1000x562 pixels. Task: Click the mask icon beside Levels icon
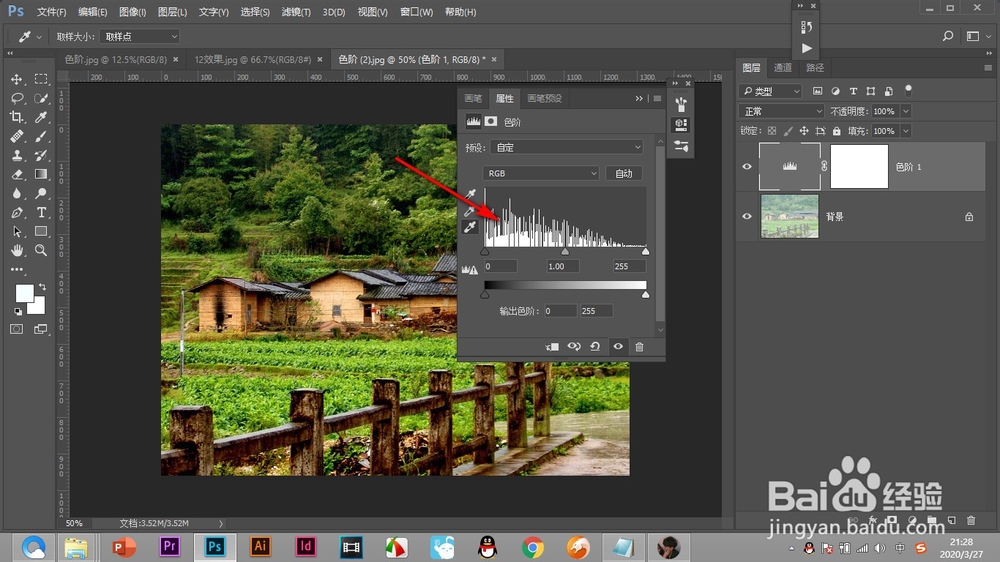pyautogui.click(x=490, y=121)
